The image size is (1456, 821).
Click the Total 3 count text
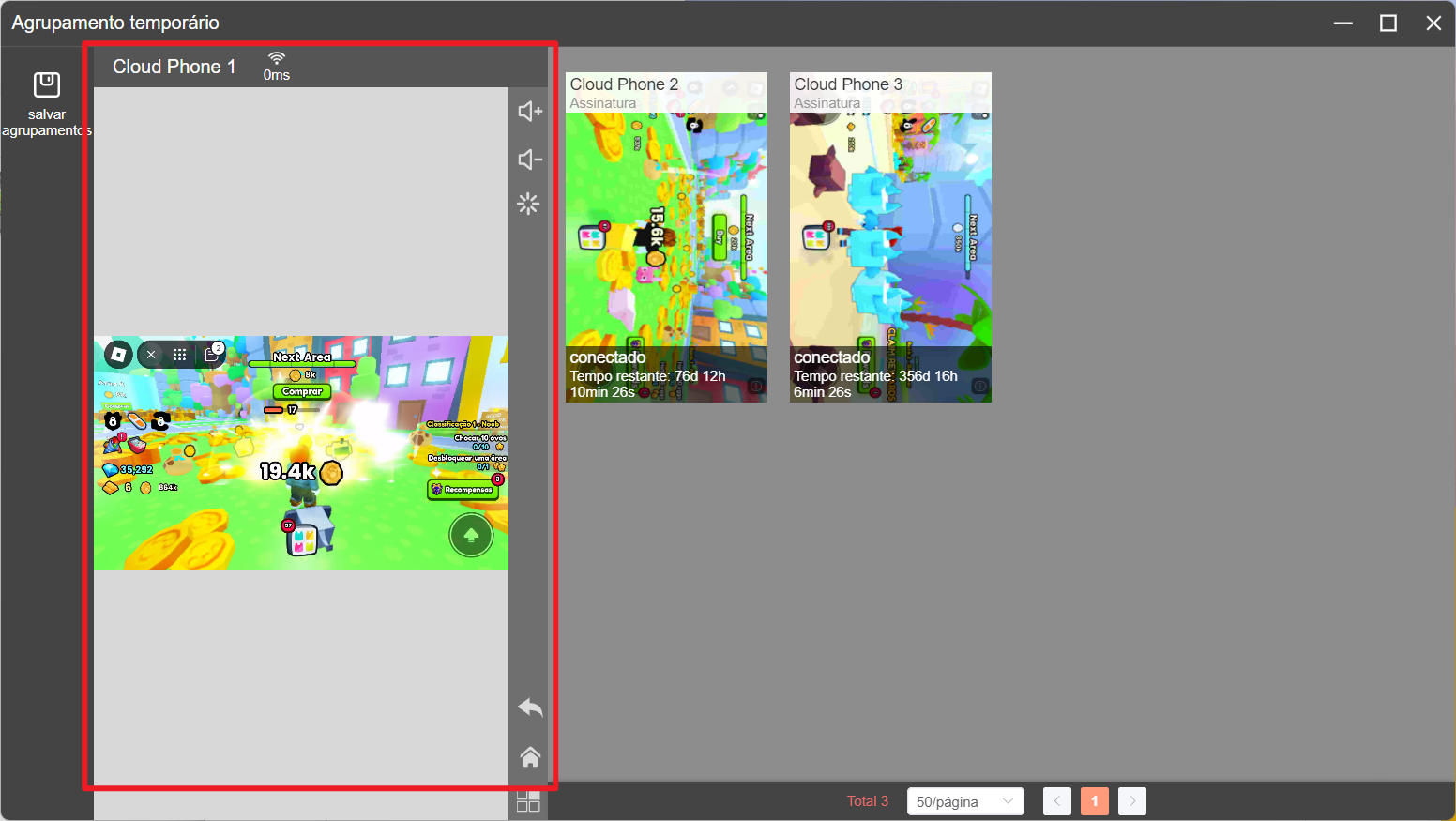pyautogui.click(x=868, y=801)
